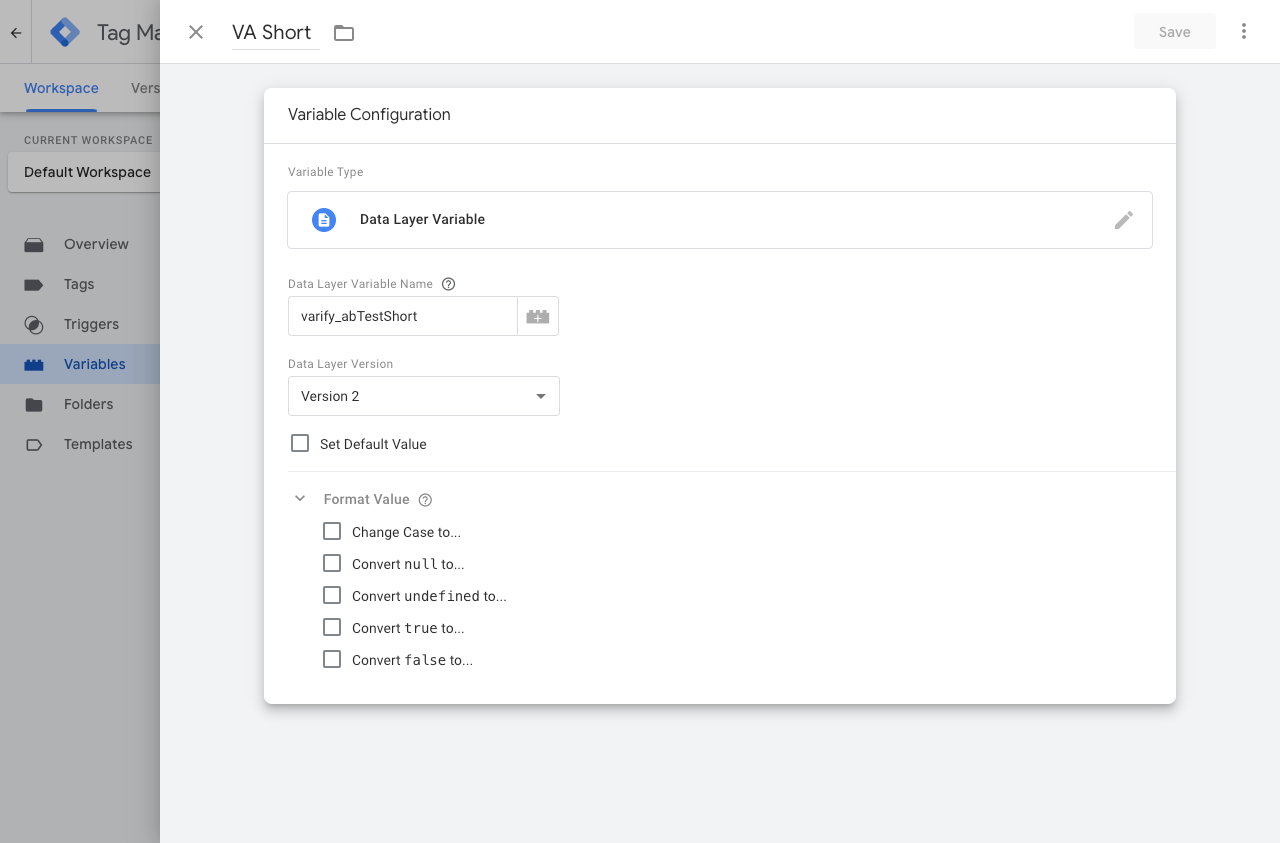Tick the Change Case to checkbox
Viewport: 1280px width, 843px height.
point(332,531)
